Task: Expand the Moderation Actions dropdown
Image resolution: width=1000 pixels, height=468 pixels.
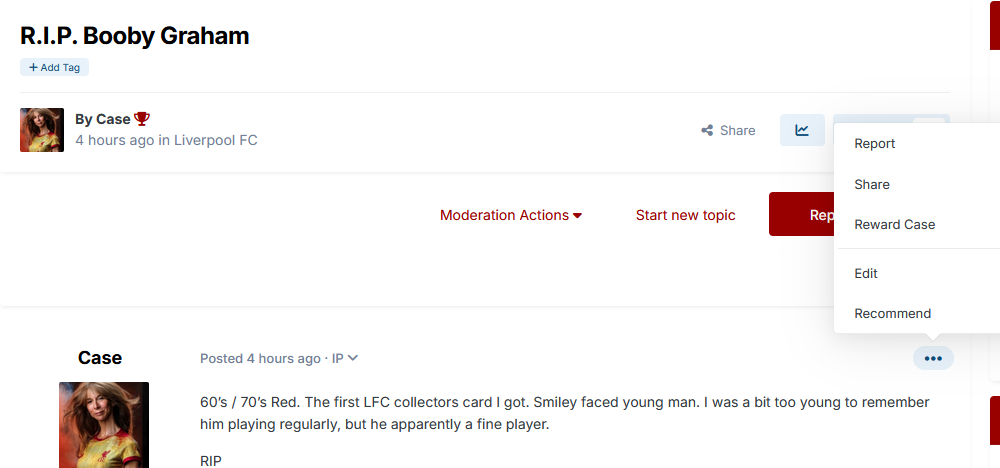Action: click(511, 215)
